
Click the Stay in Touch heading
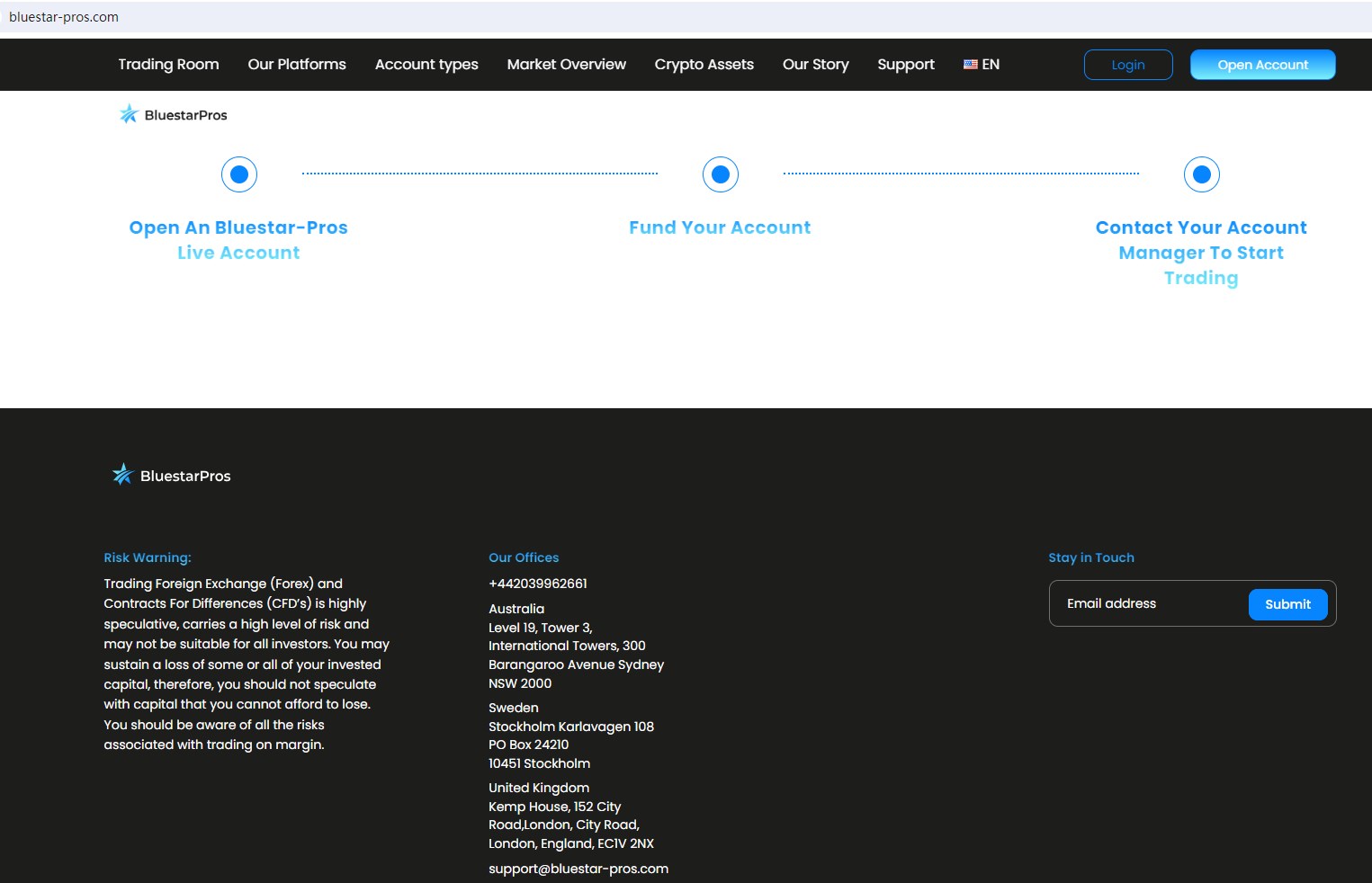tap(1091, 557)
